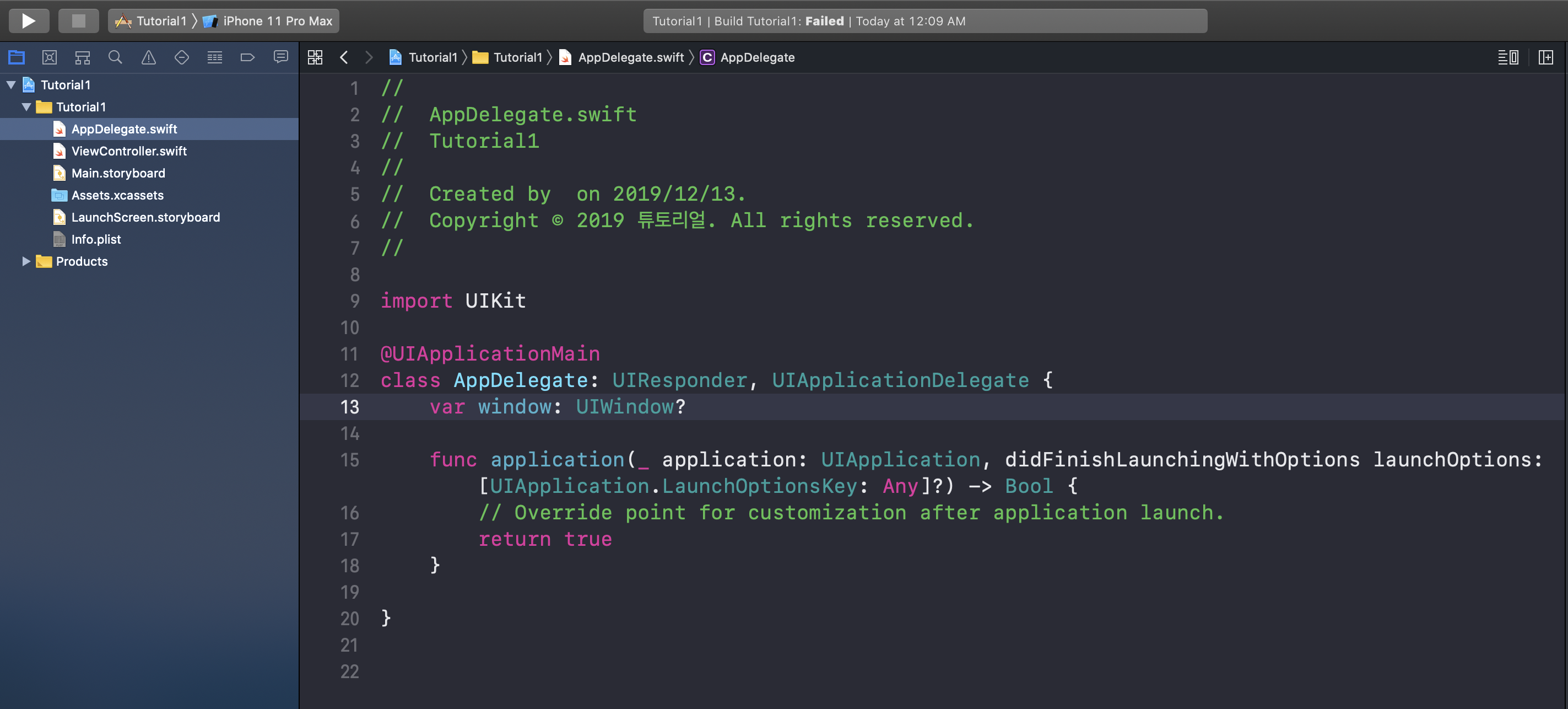Open the Breakpoint navigator icon
The image size is (1568, 709).
coord(247,57)
